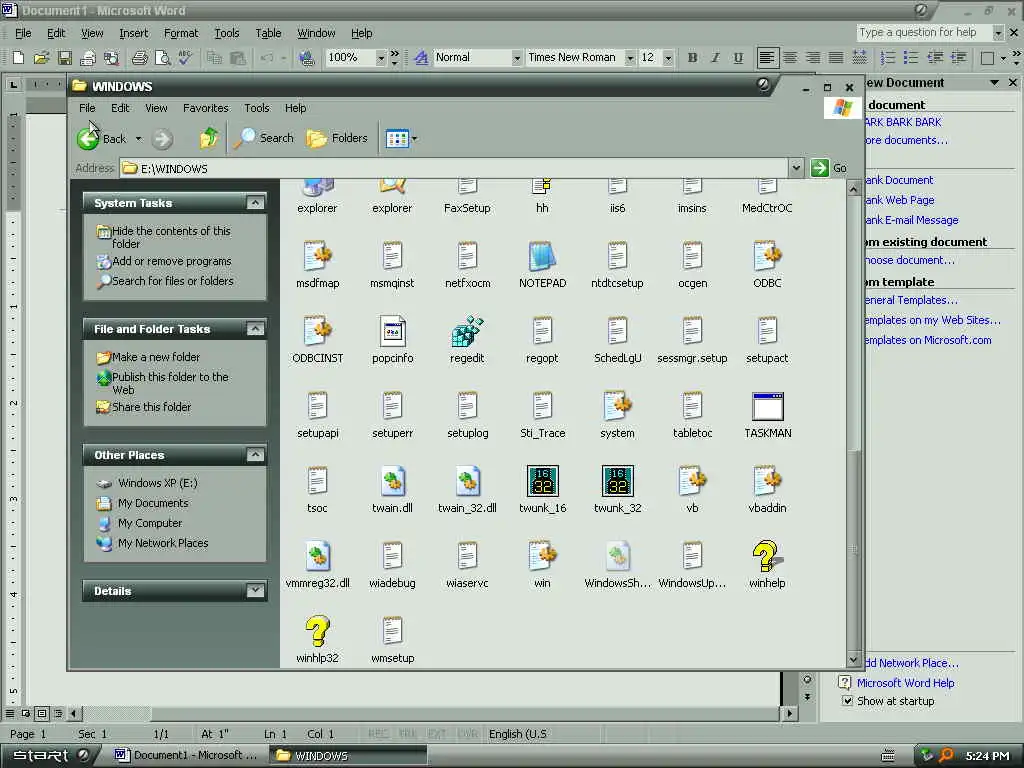Screen dimensions: 1024x768
Task: Click the Numbering list icon
Action: (888, 58)
